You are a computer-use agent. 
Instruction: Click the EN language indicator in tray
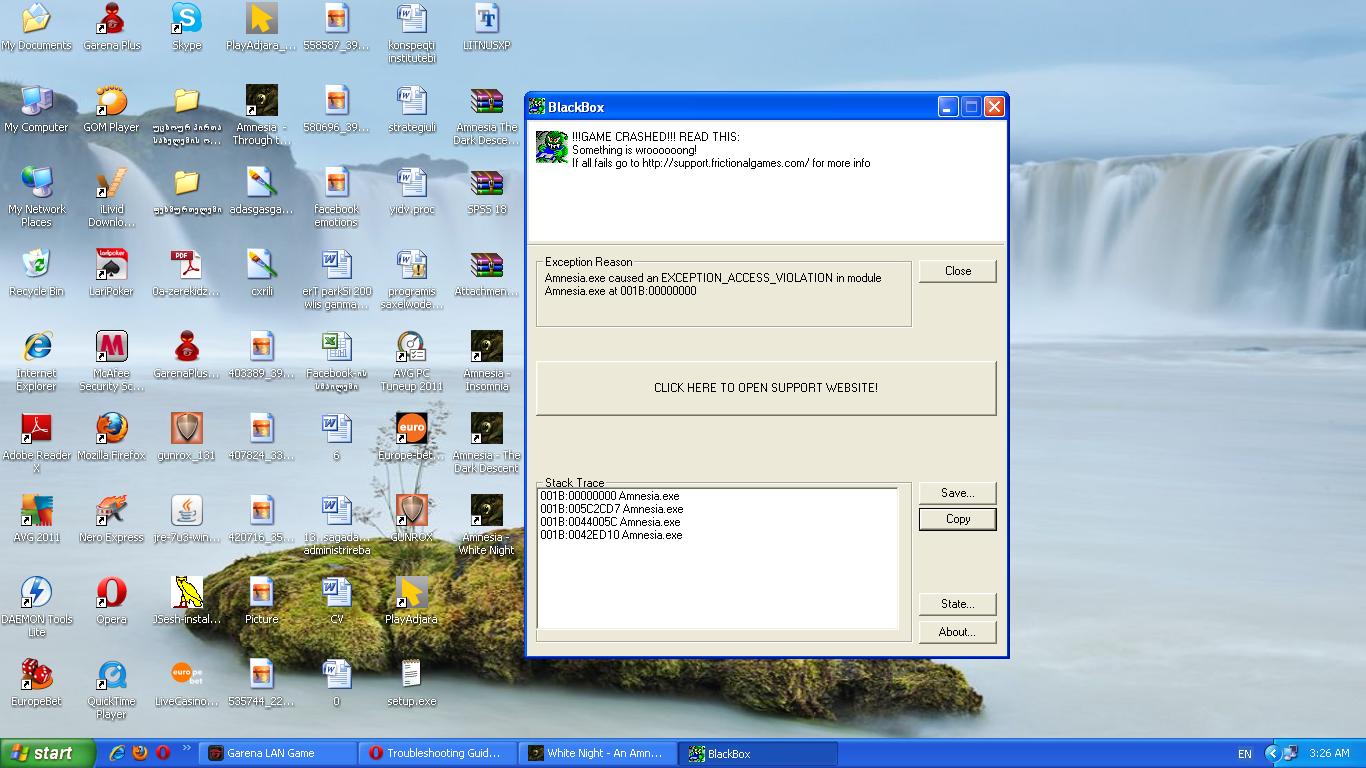click(1244, 754)
